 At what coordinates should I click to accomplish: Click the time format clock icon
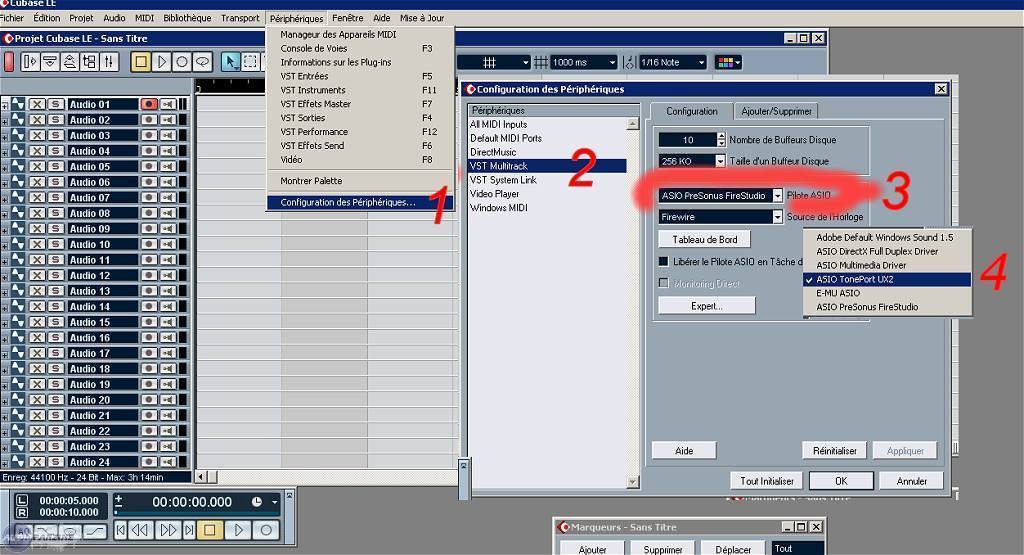click(257, 501)
